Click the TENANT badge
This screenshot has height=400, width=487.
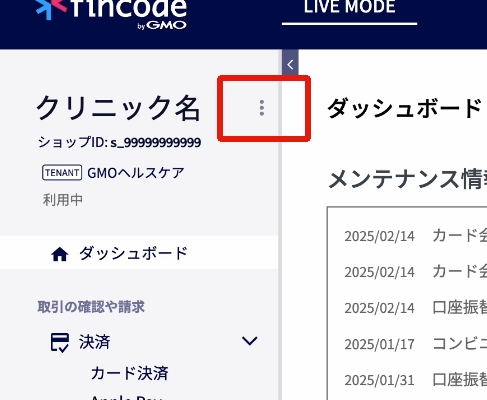coord(62,173)
